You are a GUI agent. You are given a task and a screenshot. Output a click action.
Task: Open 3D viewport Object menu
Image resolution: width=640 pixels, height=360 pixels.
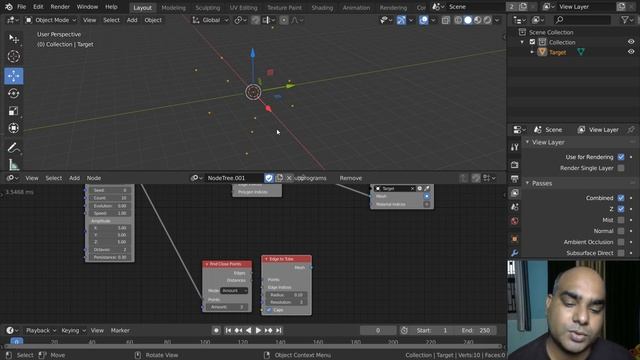(x=153, y=20)
